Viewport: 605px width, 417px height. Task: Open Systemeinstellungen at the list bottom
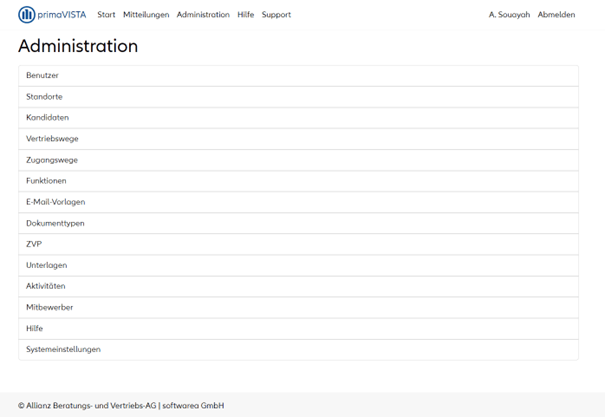tap(63, 349)
